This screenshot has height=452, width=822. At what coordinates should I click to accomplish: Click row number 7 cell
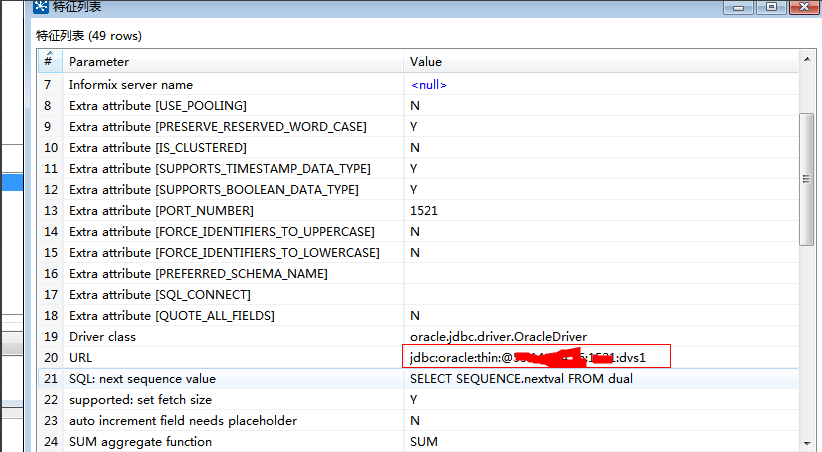pyautogui.click(x=50, y=84)
